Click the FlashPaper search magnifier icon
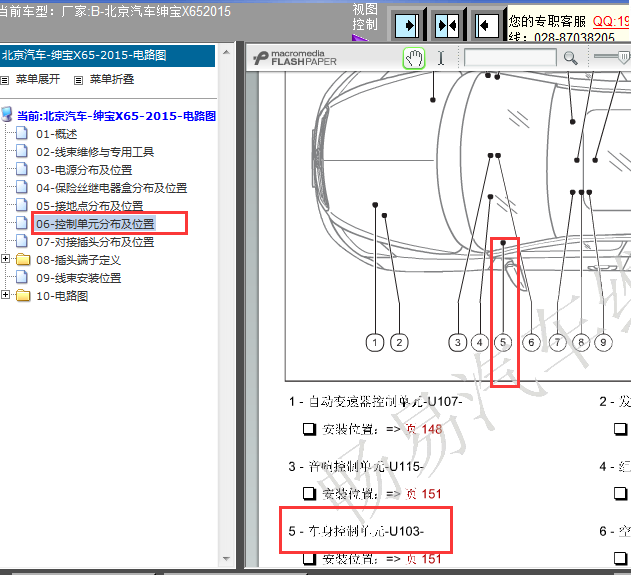This screenshot has width=631, height=575. pyautogui.click(x=570, y=58)
